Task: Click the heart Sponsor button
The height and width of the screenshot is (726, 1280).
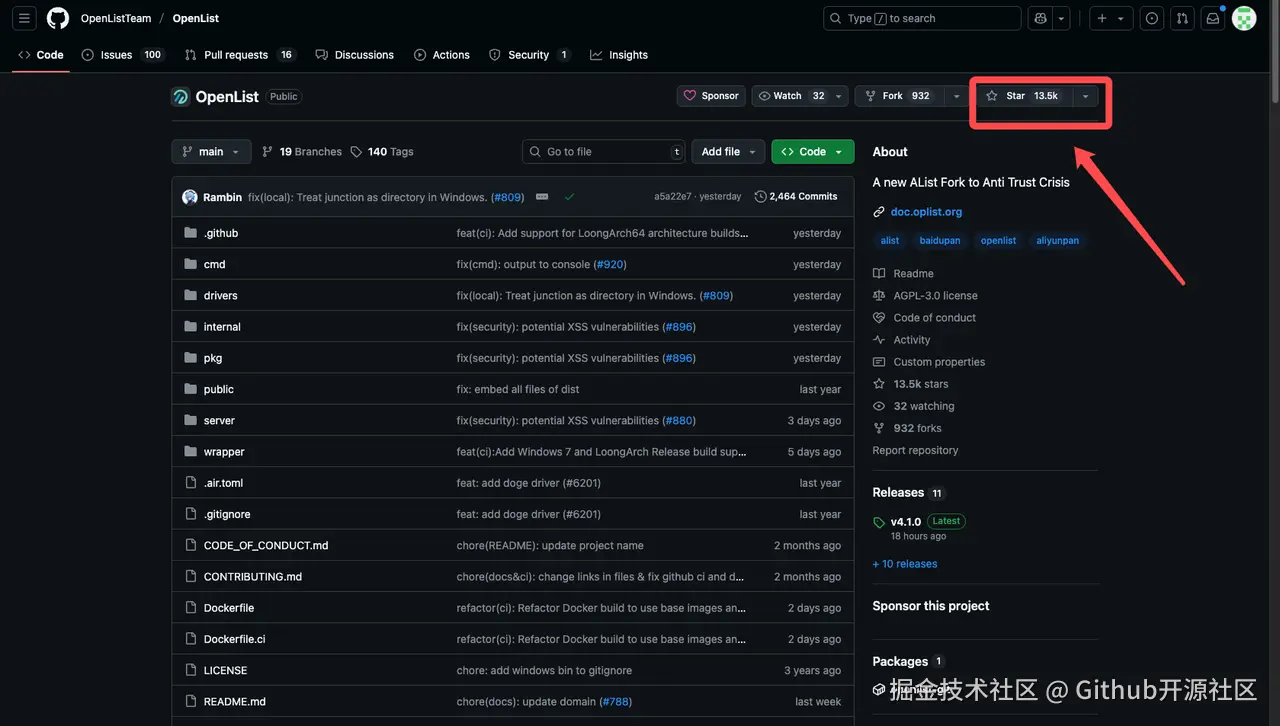Action: click(711, 96)
